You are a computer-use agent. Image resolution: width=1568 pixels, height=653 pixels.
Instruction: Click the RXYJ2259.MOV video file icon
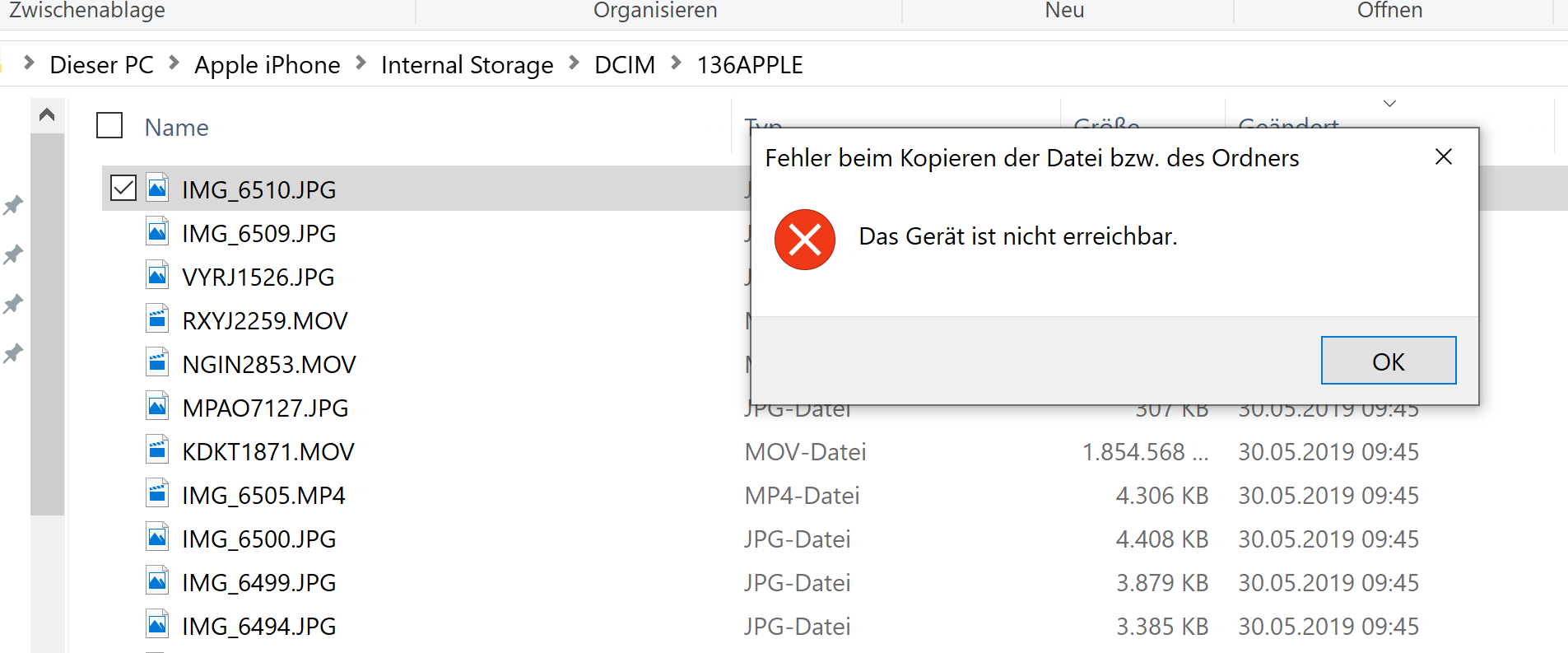tap(157, 320)
